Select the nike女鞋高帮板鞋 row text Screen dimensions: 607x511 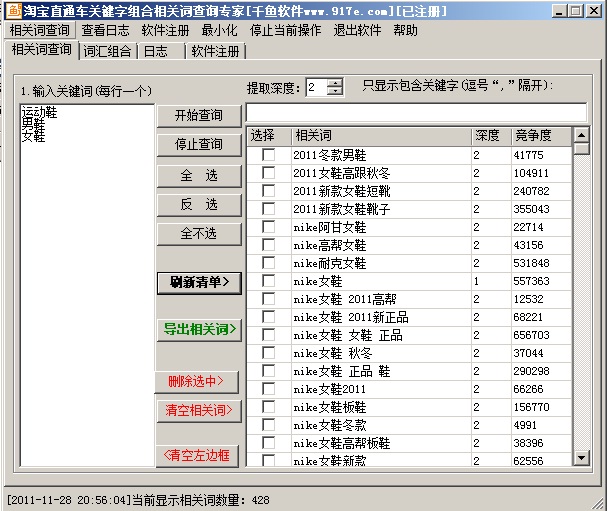click(x=341, y=443)
